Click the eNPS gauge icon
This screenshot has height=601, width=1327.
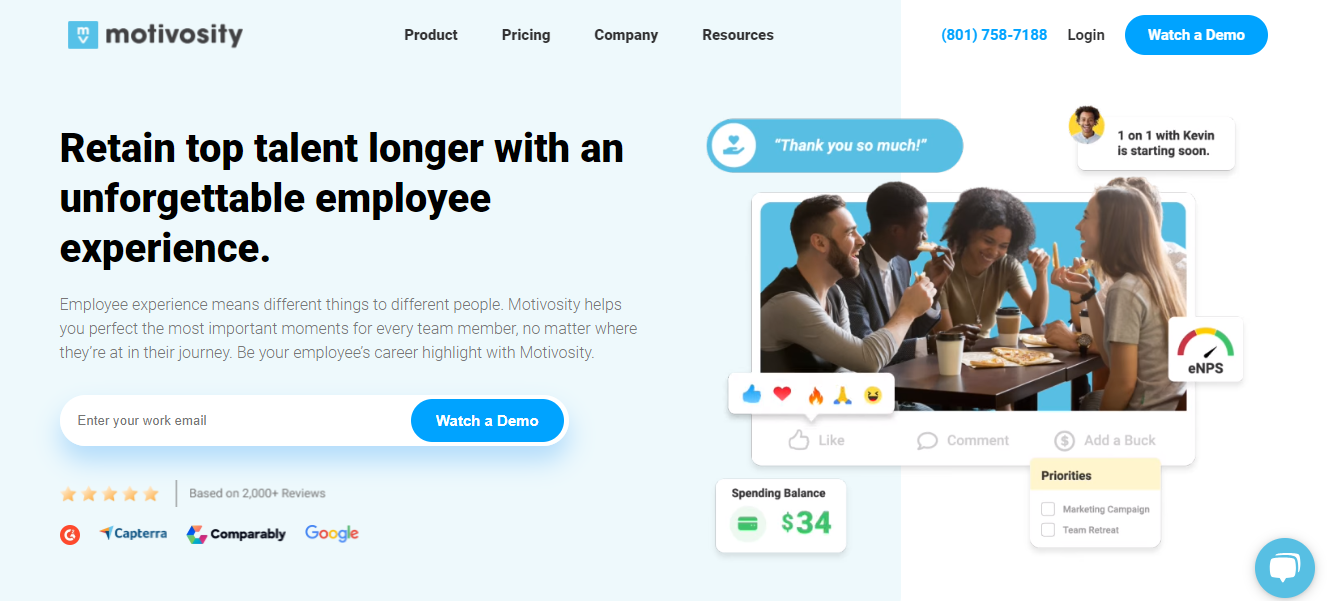click(x=1205, y=343)
